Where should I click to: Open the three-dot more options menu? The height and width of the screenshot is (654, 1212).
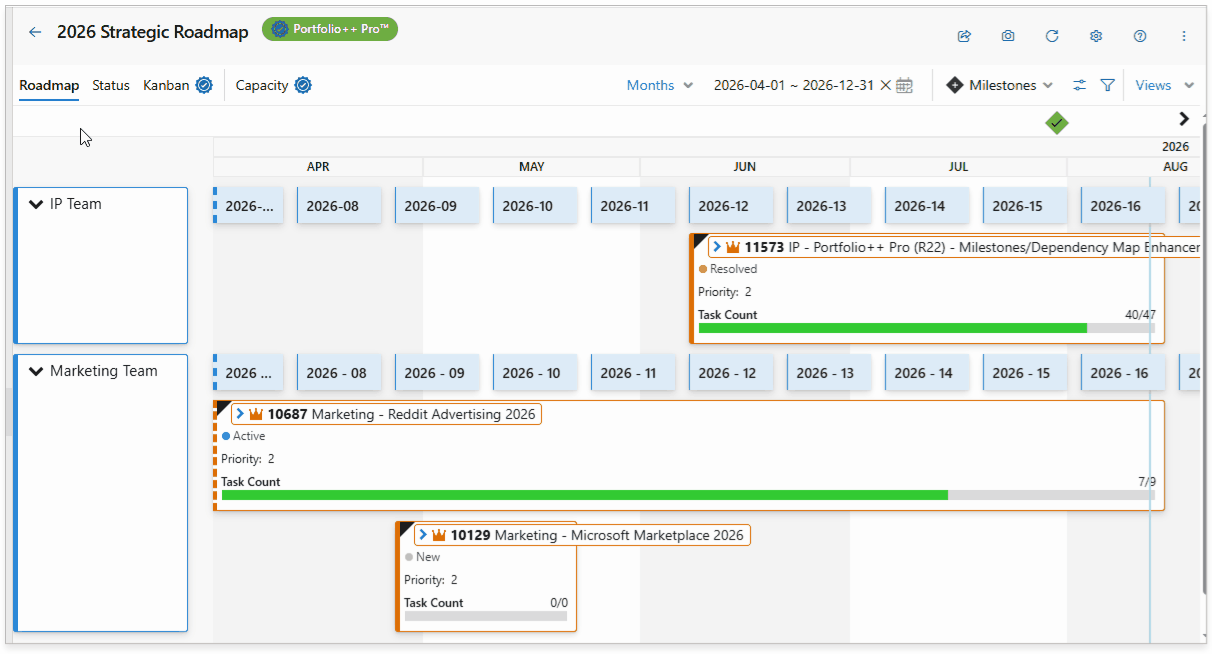coord(1184,36)
